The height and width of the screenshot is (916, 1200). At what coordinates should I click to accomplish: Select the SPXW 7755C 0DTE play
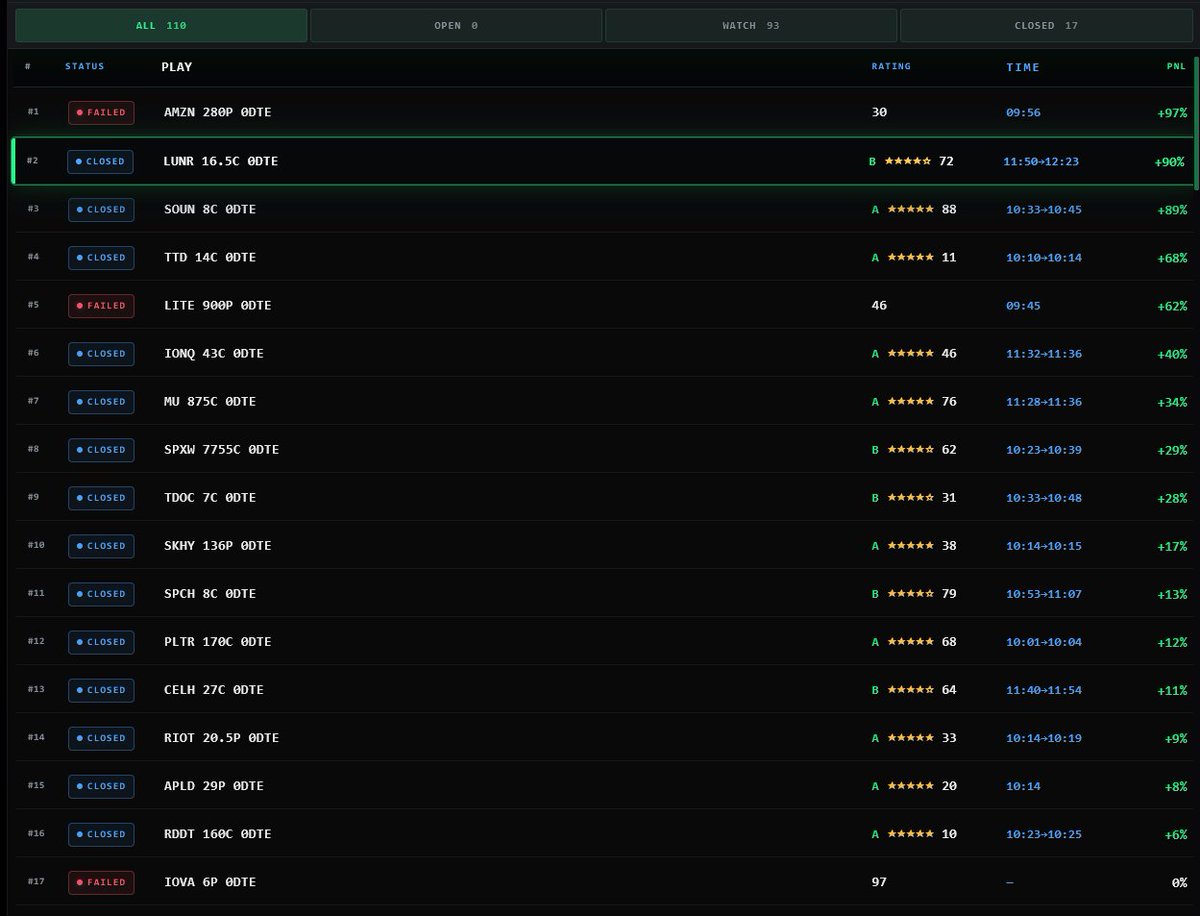point(221,449)
